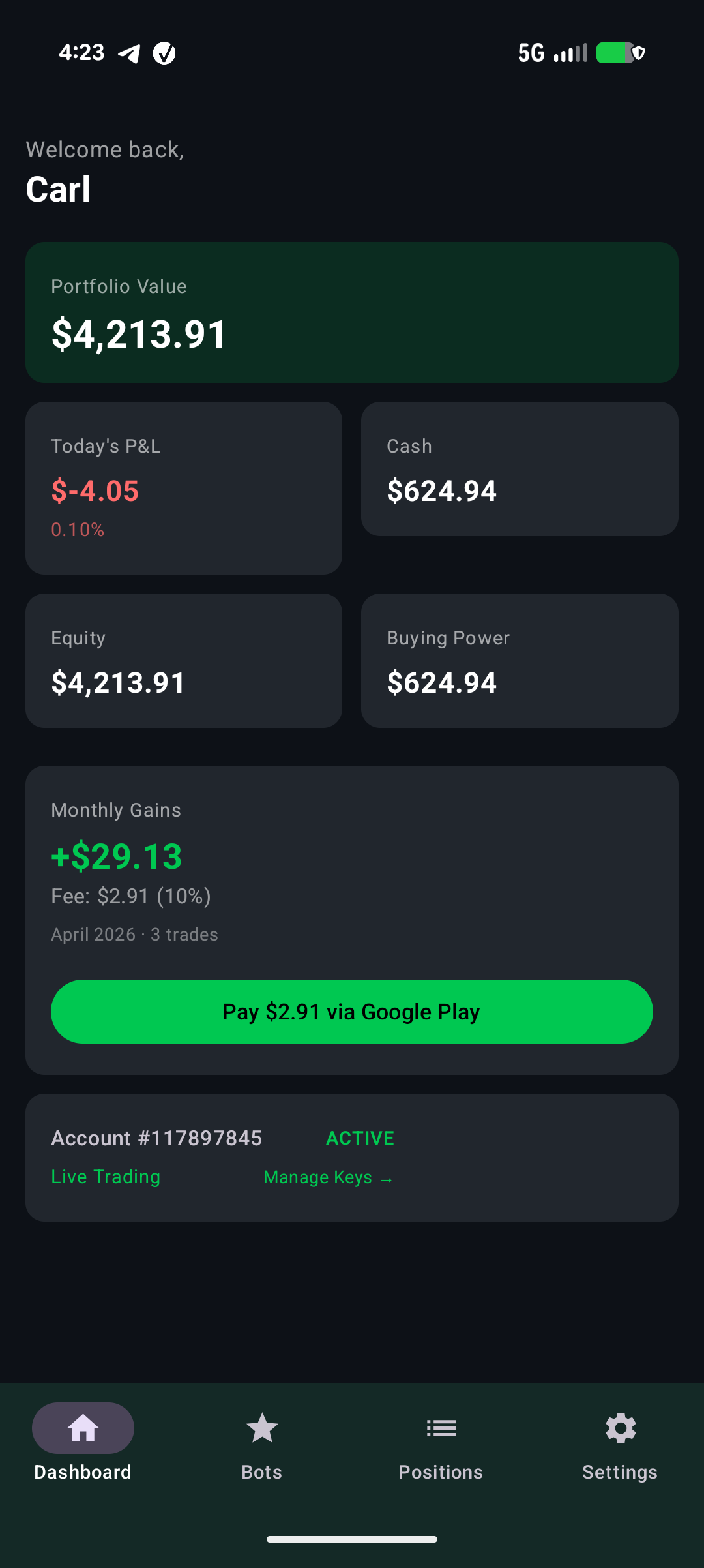Toggle the ACTIVE account status
The image size is (704, 1568).
(360, 1138)
